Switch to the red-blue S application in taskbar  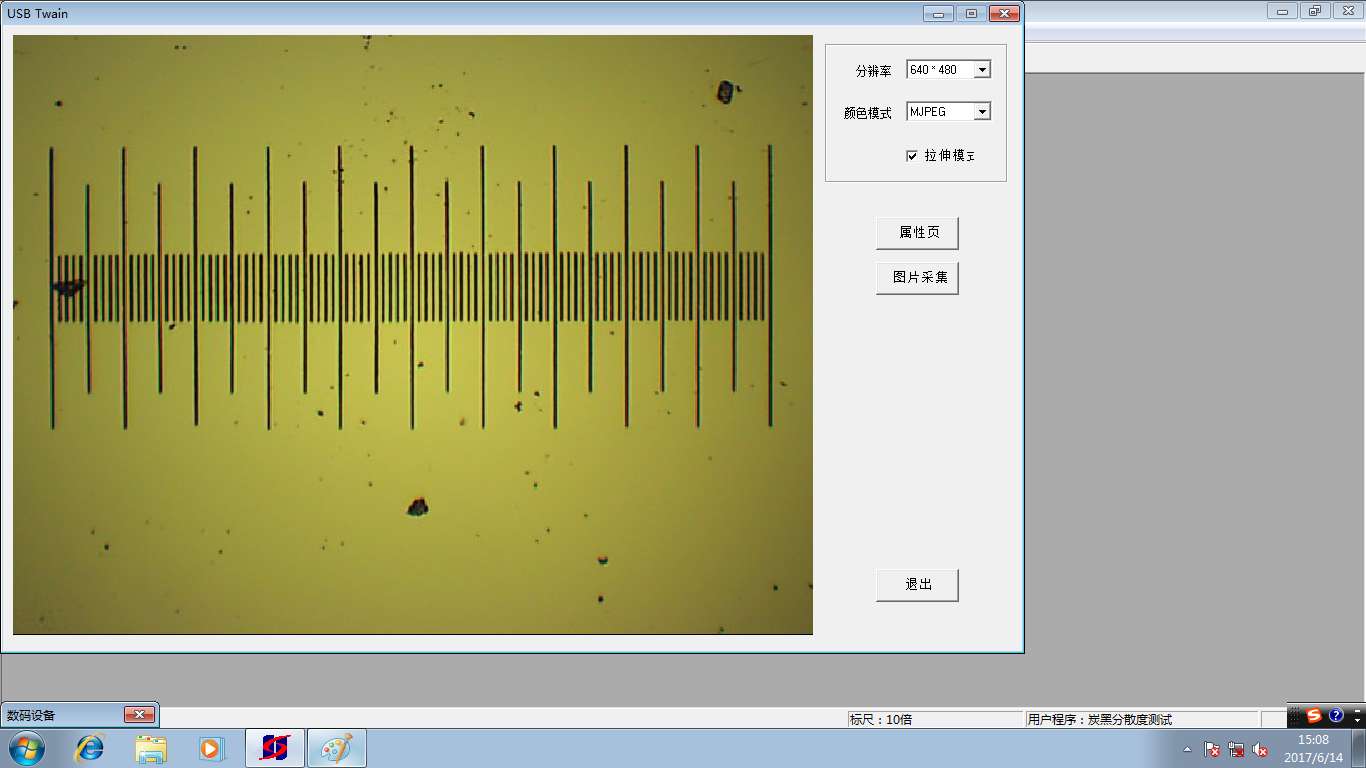coord(275,748)
